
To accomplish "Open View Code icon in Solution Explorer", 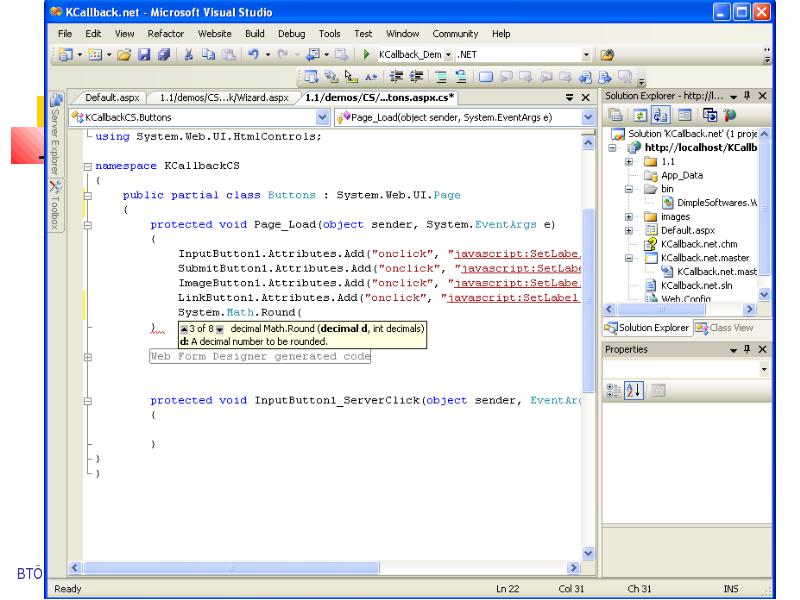I will [x=685, y=116].
